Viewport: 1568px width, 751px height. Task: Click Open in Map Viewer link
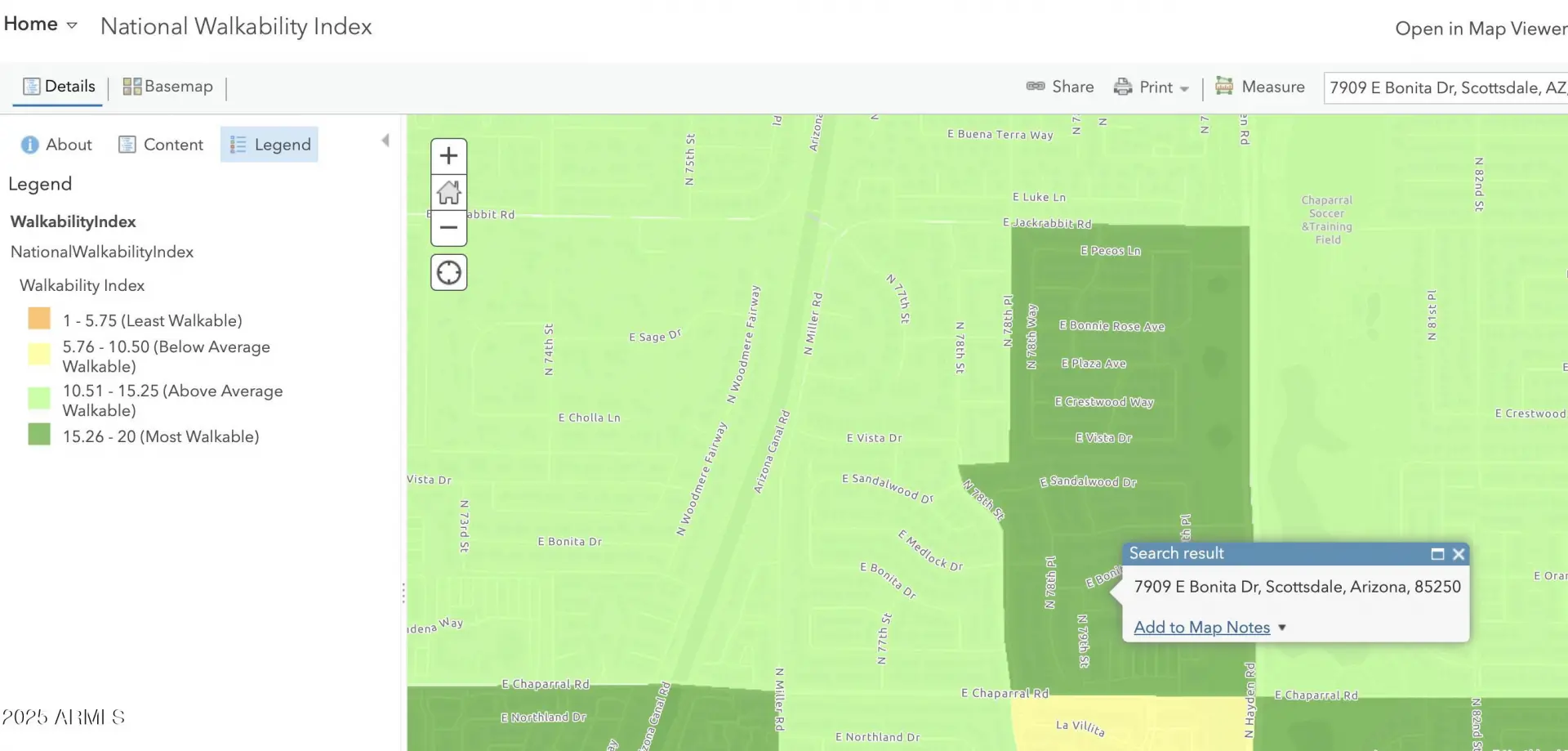click(1480, 29)
